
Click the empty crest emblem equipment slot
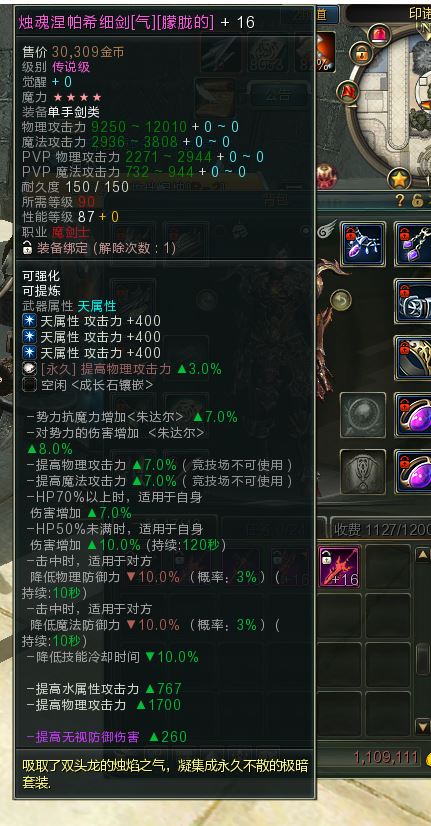363,471
